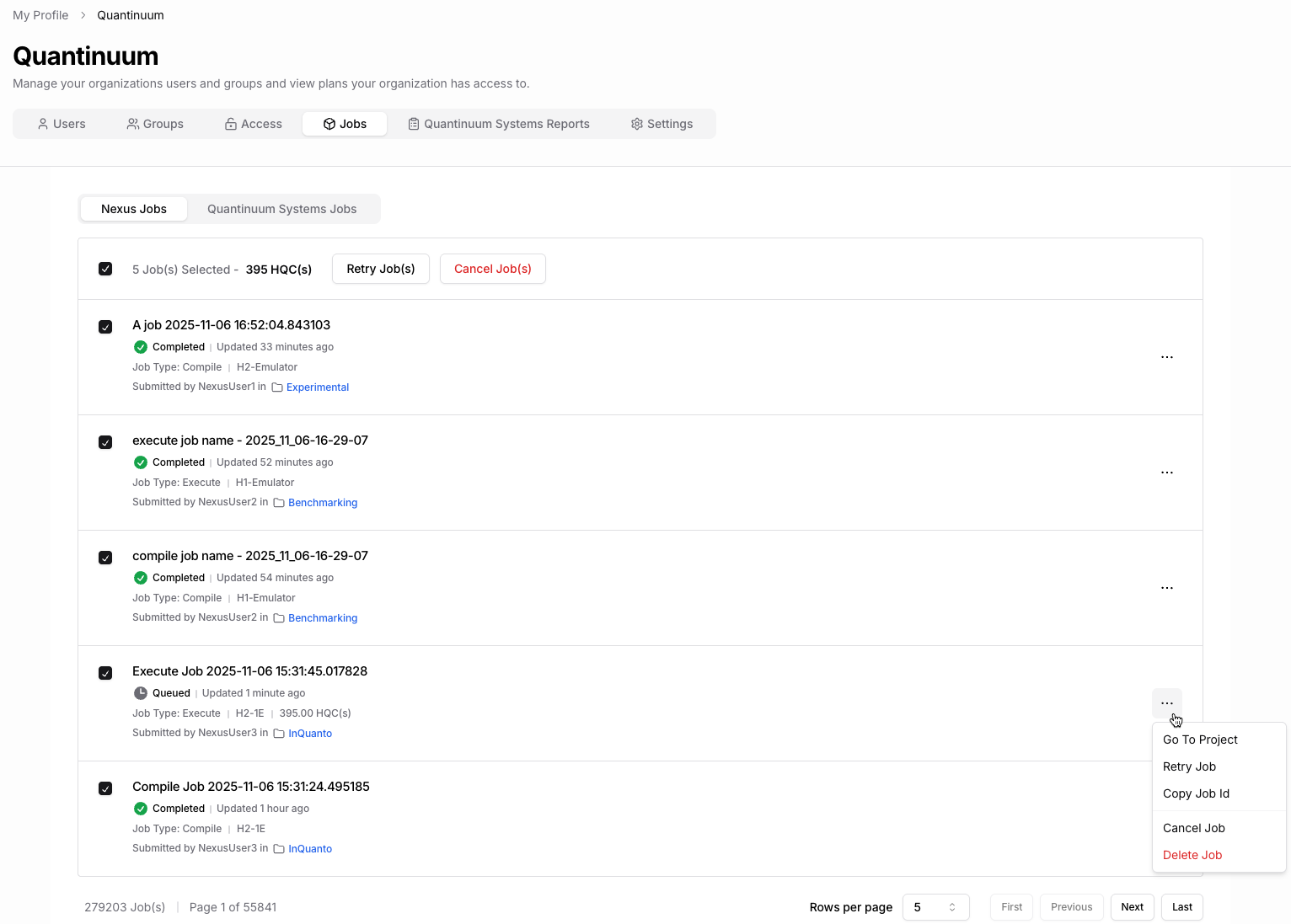The image size is (1291, 924).
Task: Close the open actions menu via its ellipsis
Action: pyautogui.click(x=1166, y=703)
